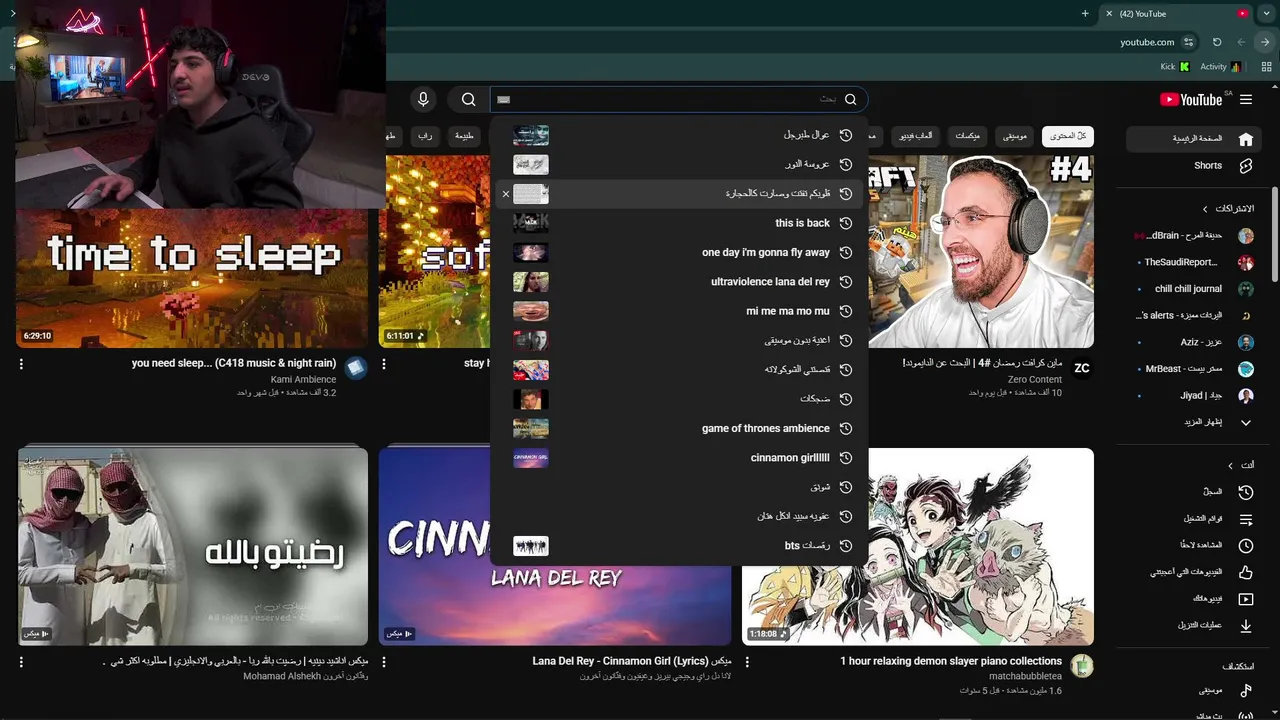Click history icon beside 'this is back'

point(845,223)
